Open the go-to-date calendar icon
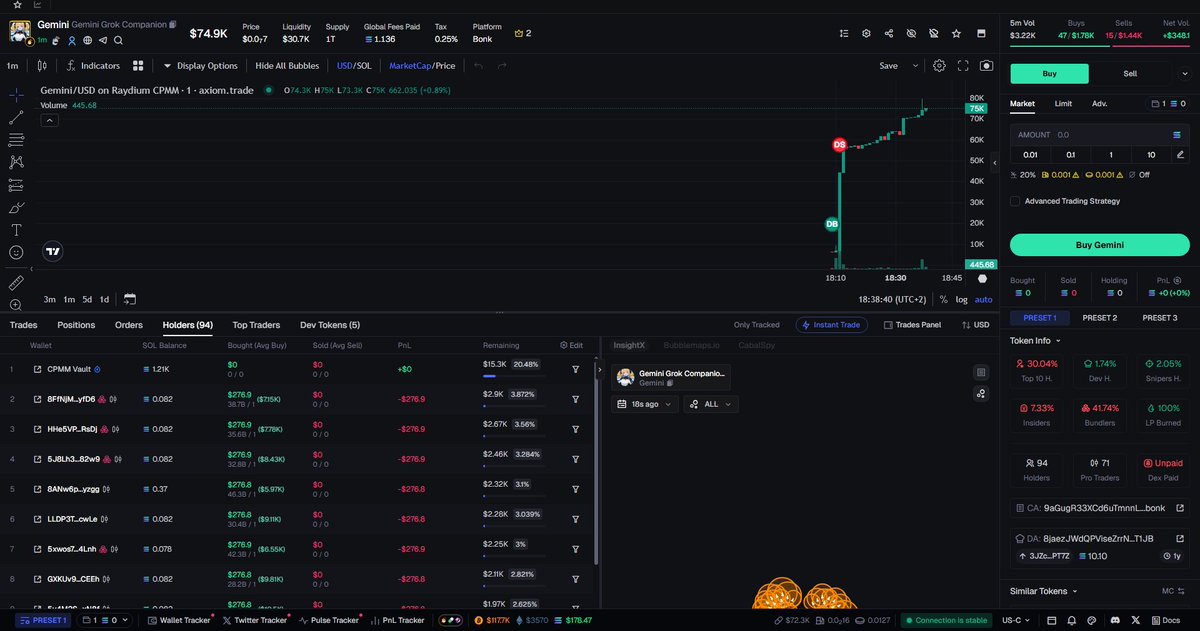 [x=130, y=299]
